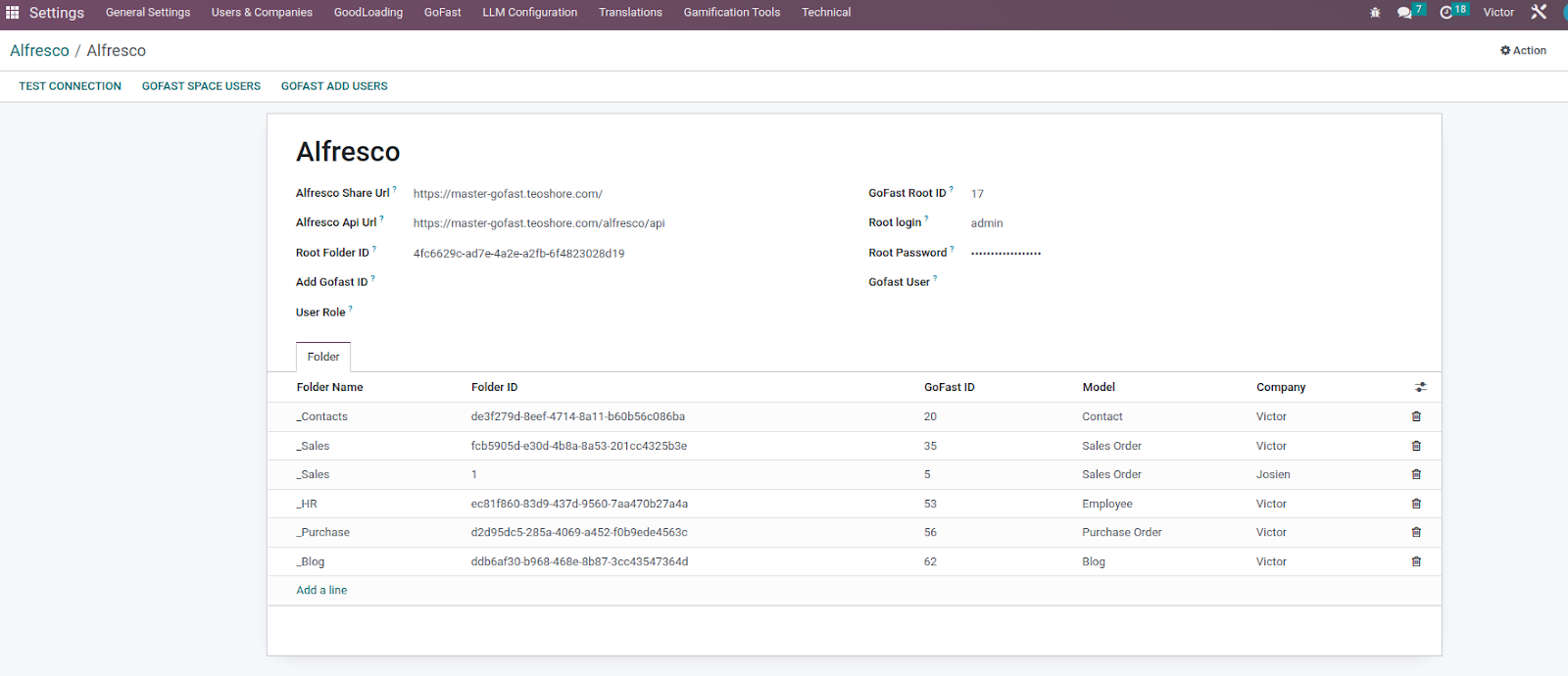Image resolution: width=1568 pixels, height=676 pixels.
Task: Click the Josien company cell
Action: [x=1273, y=474]
